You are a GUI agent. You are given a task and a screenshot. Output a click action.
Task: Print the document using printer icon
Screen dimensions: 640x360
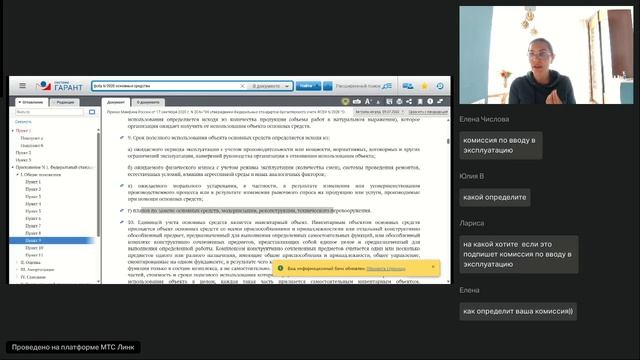click(x=399, y=101)
